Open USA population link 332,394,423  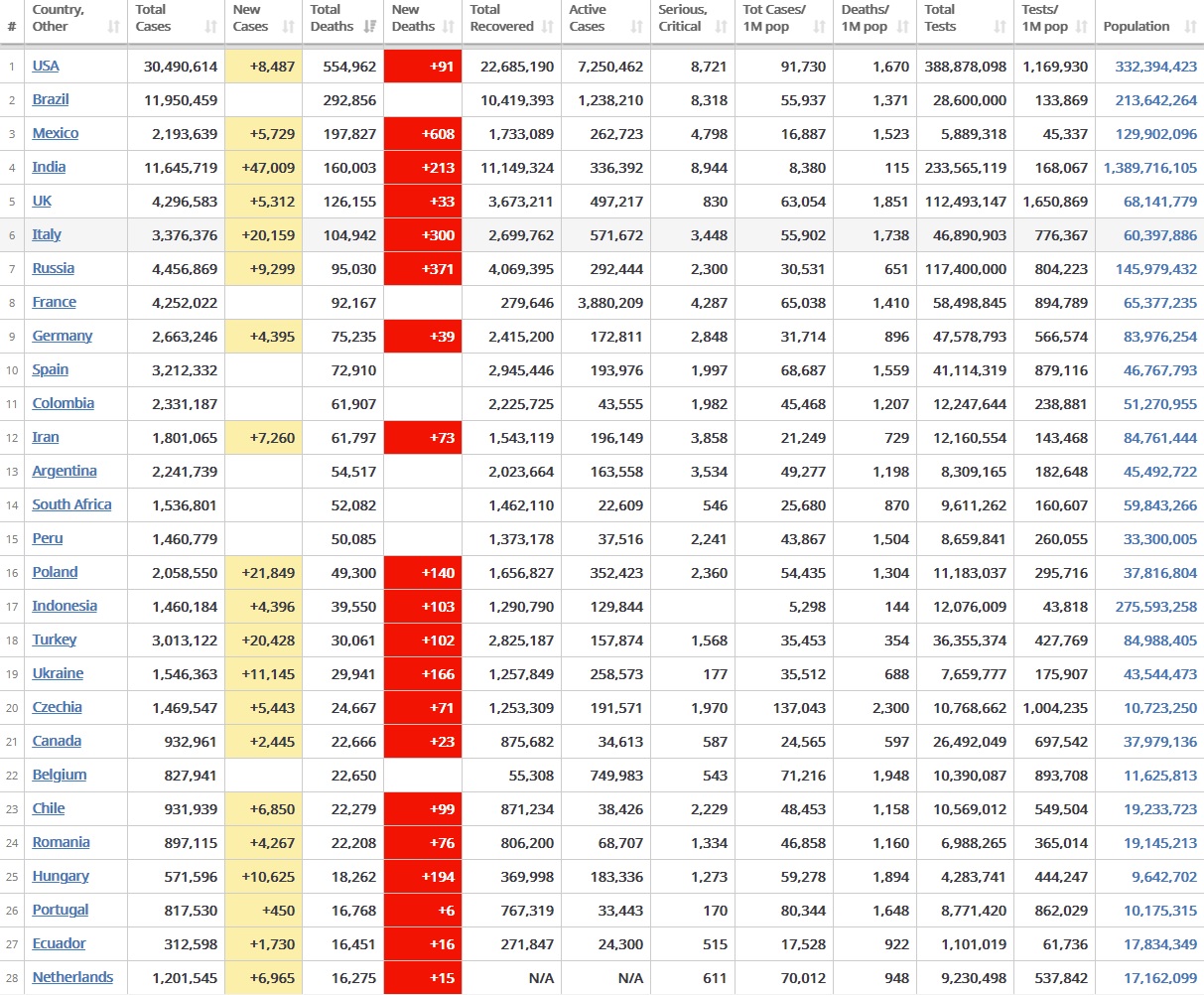(x=1156, y=67)
